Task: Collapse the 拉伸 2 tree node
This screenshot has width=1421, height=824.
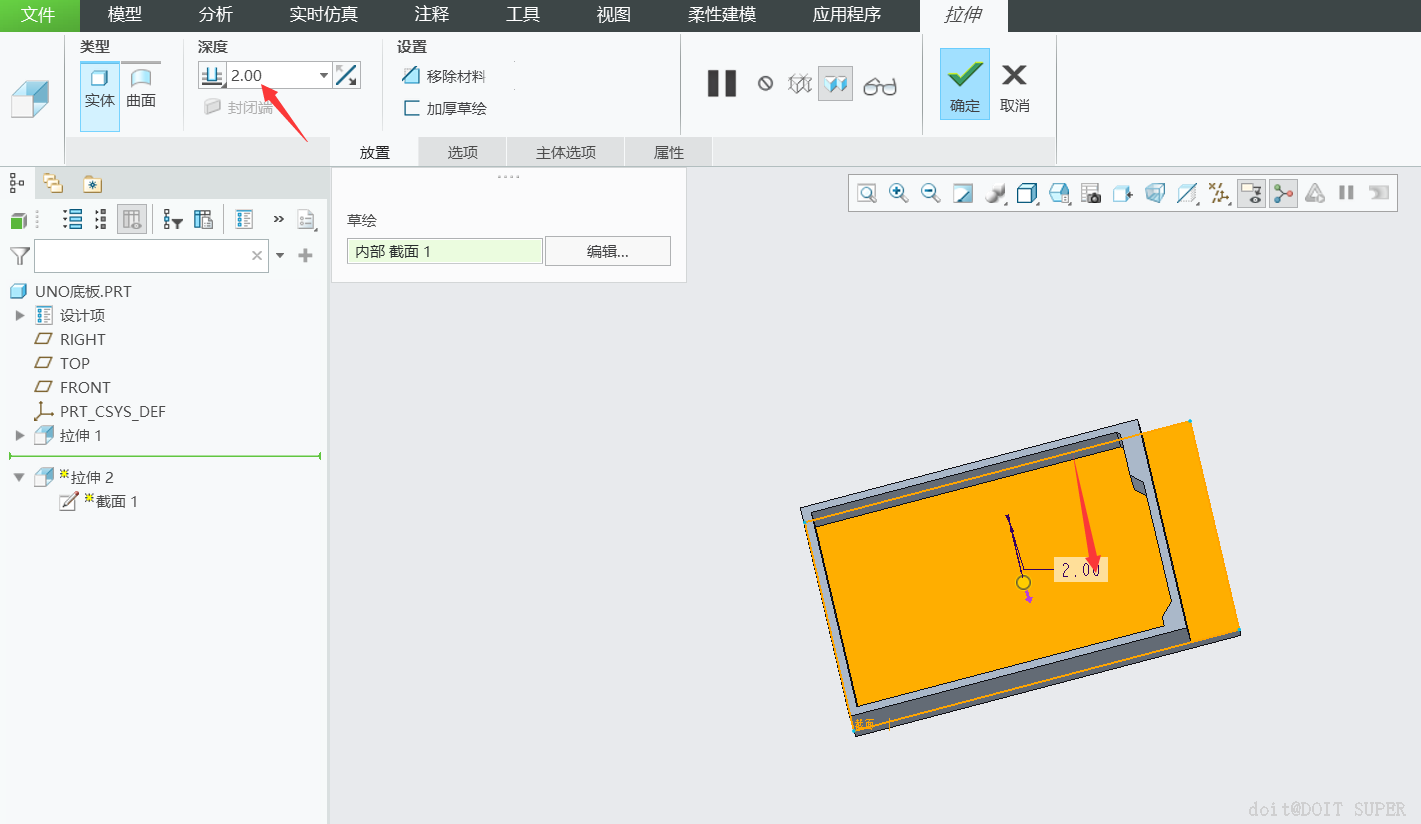Action: [19, 477]
